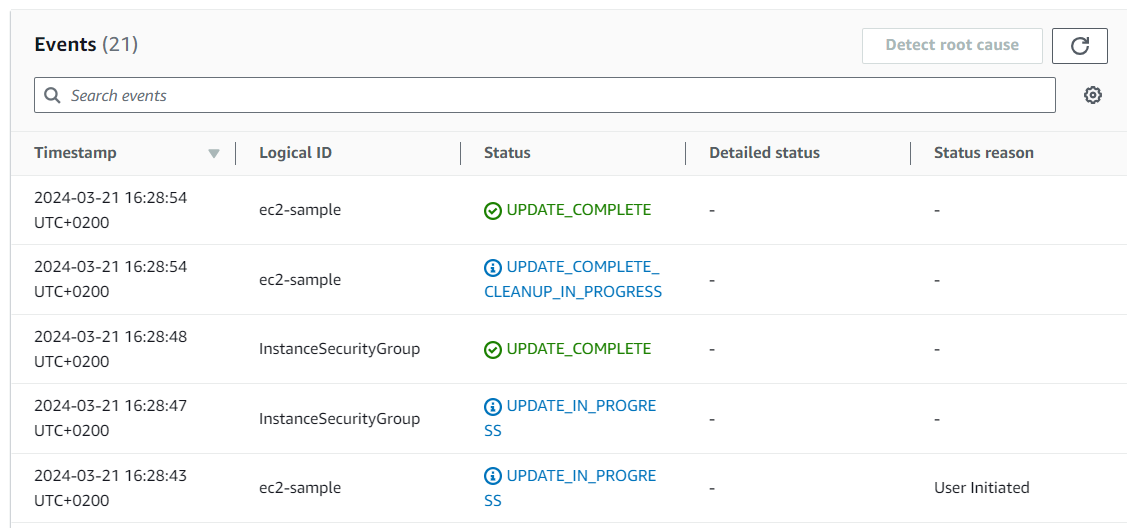Click the 16:28:43 ec2-sample logical ID
This screenshot has height=528, width=1127.
(x=300, y=488)
